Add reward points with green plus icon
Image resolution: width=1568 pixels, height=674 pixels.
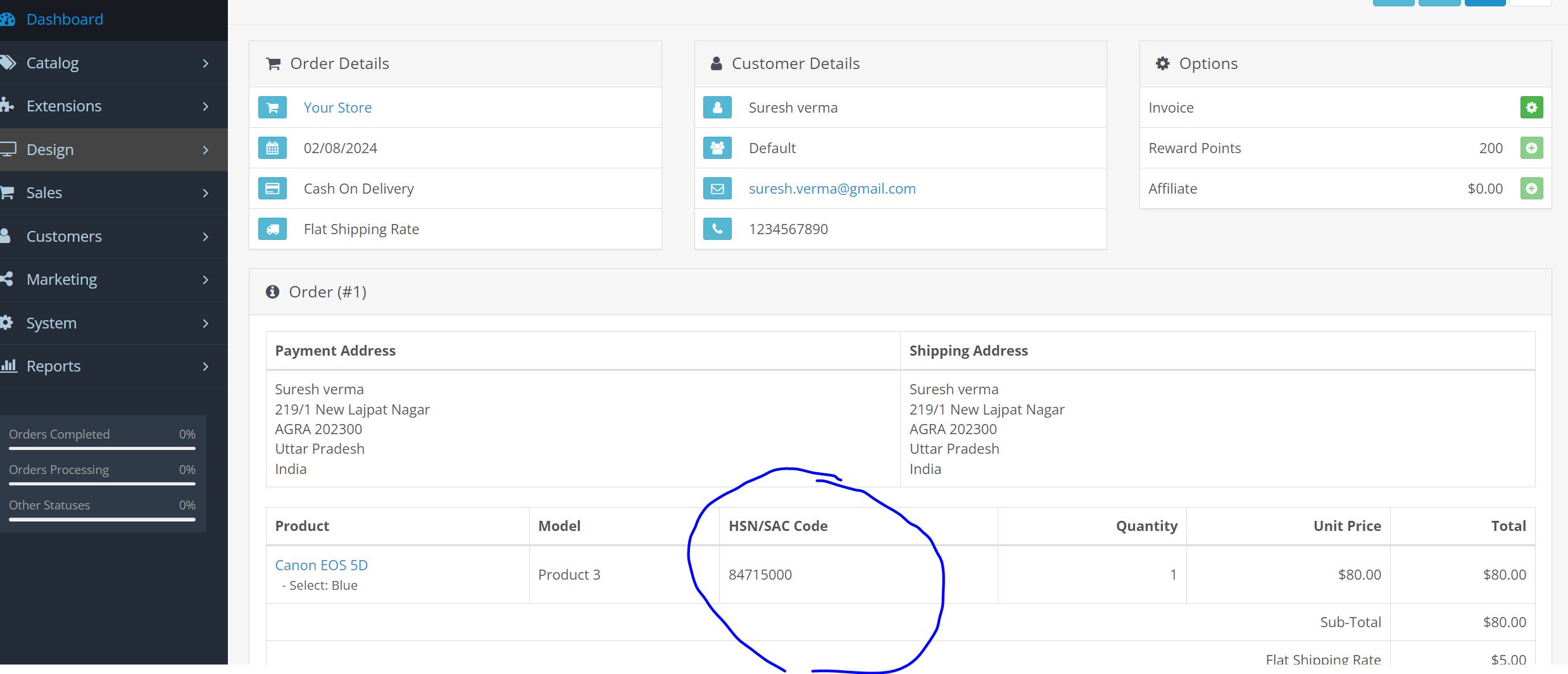click(1531, 148)
